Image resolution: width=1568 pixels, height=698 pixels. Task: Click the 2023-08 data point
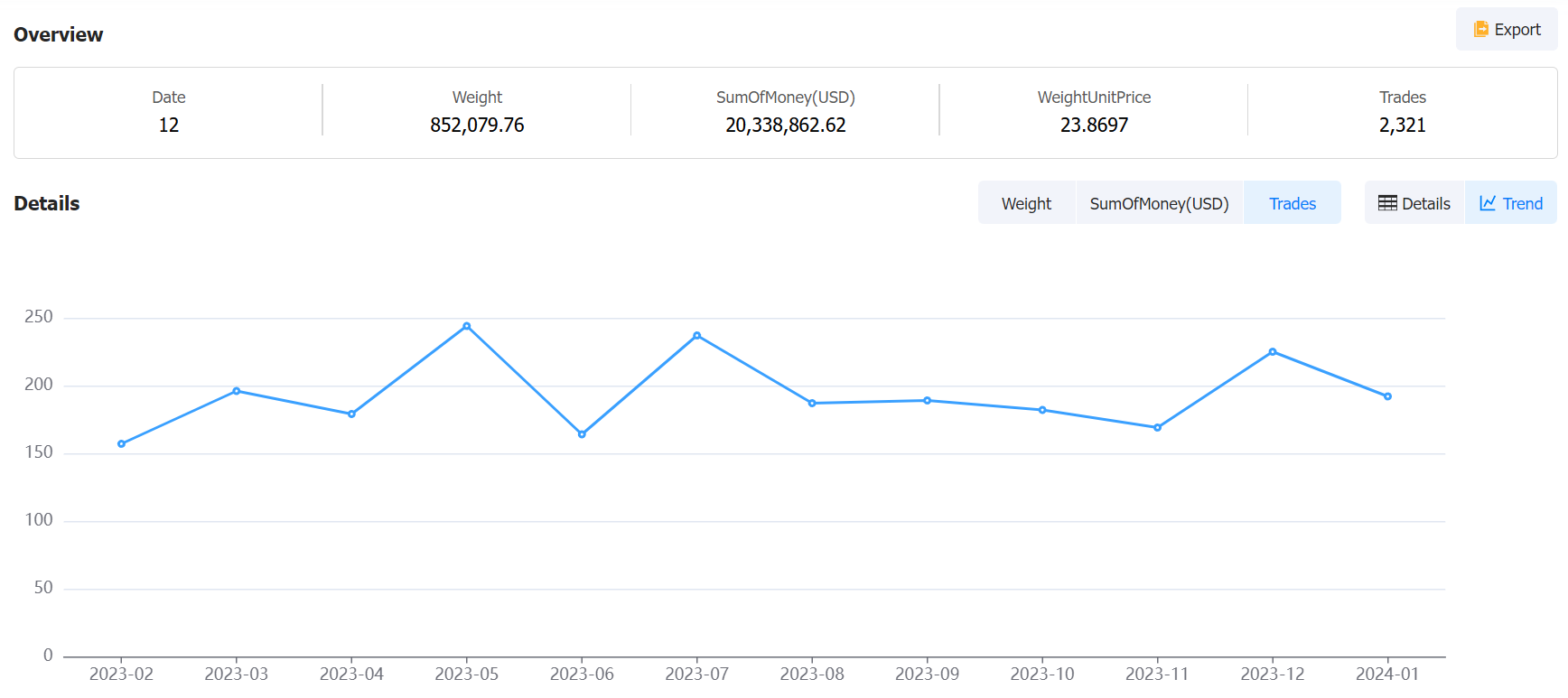(x=812, y=403)
